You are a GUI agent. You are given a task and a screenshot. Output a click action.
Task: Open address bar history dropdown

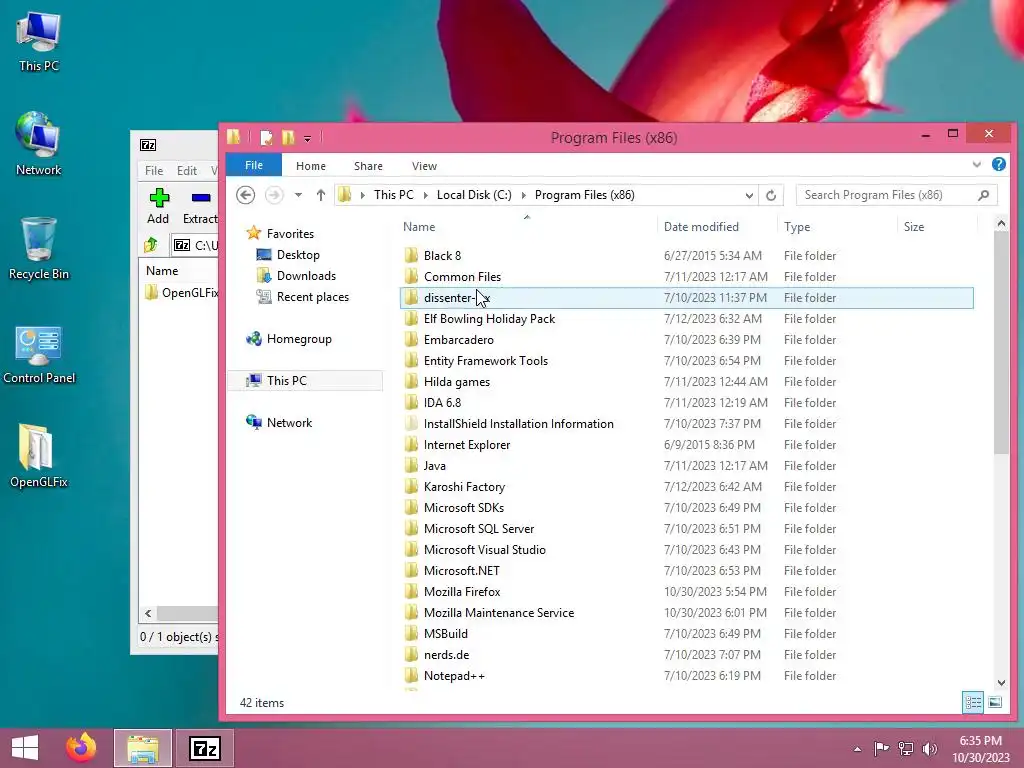749,195
